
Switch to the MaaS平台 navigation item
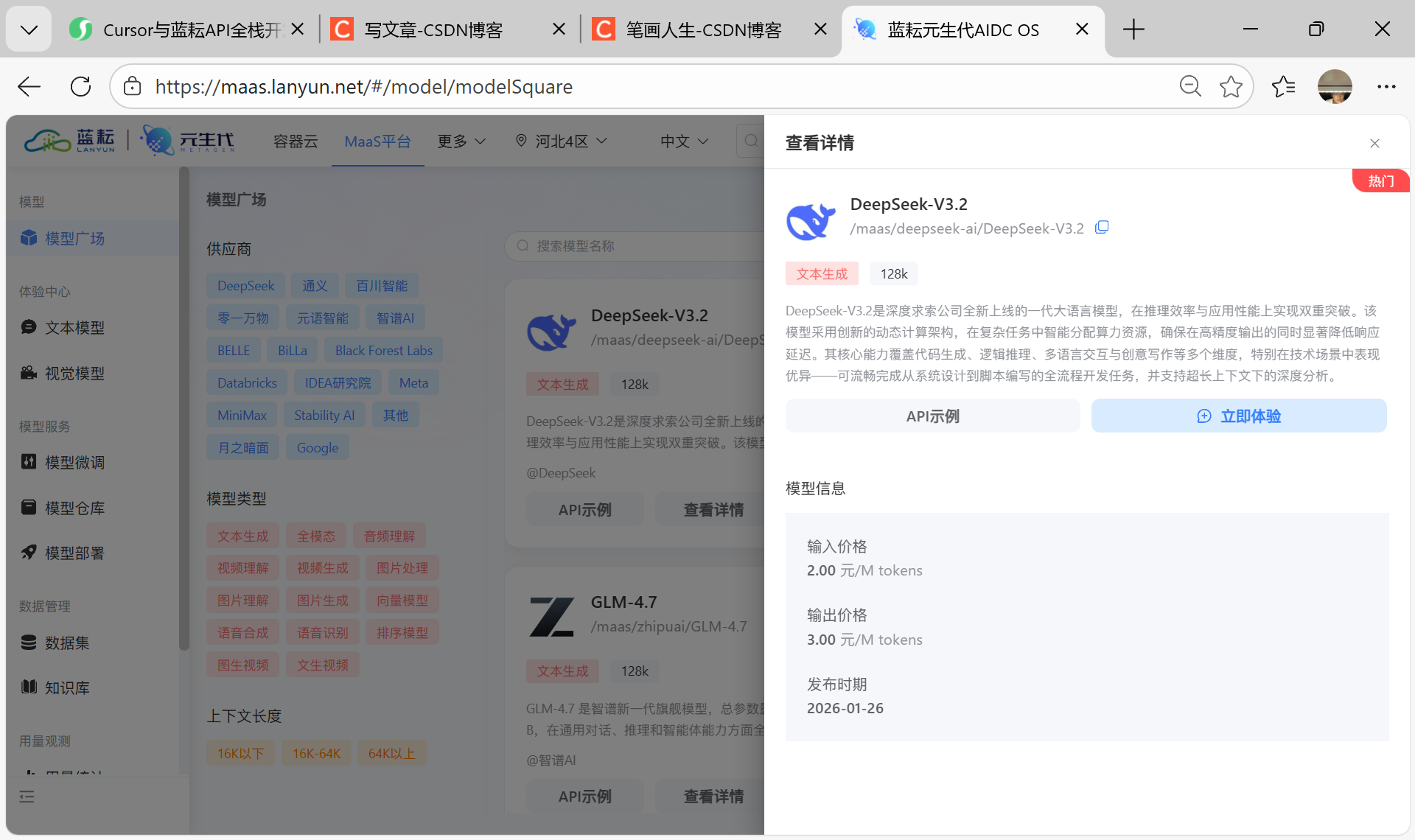pyautogui.click(x=377, y=141)
